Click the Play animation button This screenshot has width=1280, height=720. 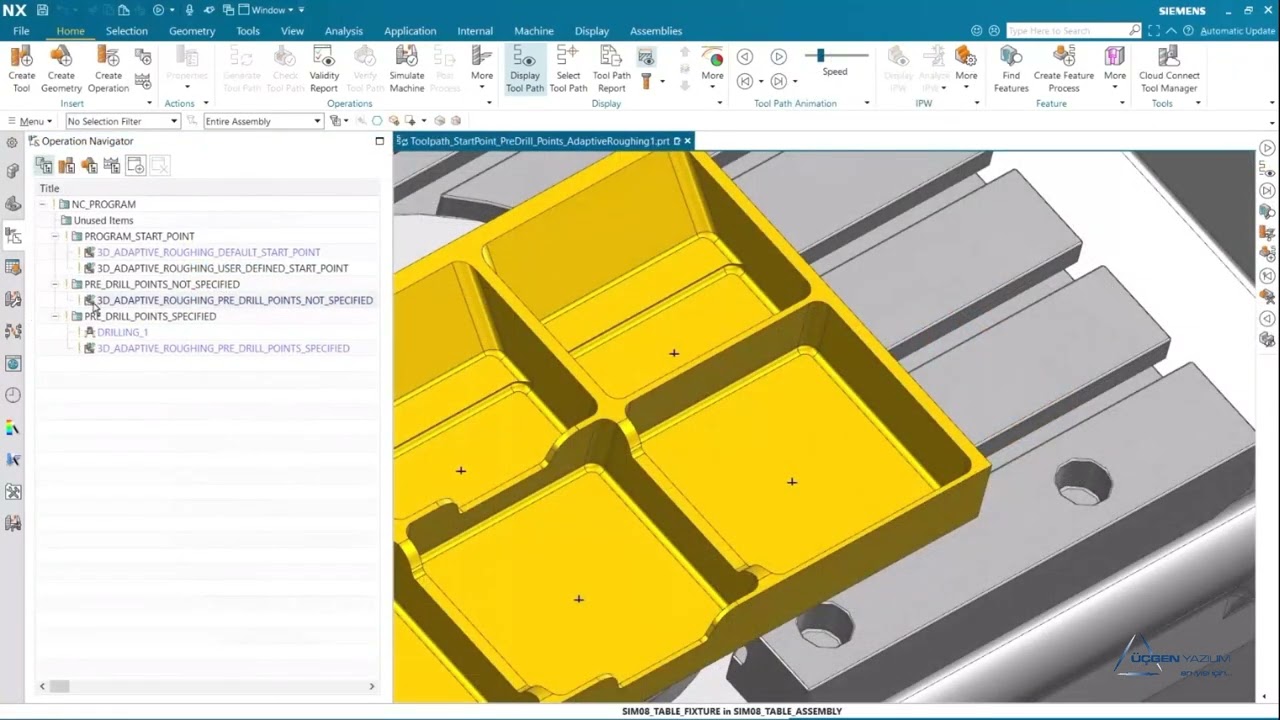point(778,57)
